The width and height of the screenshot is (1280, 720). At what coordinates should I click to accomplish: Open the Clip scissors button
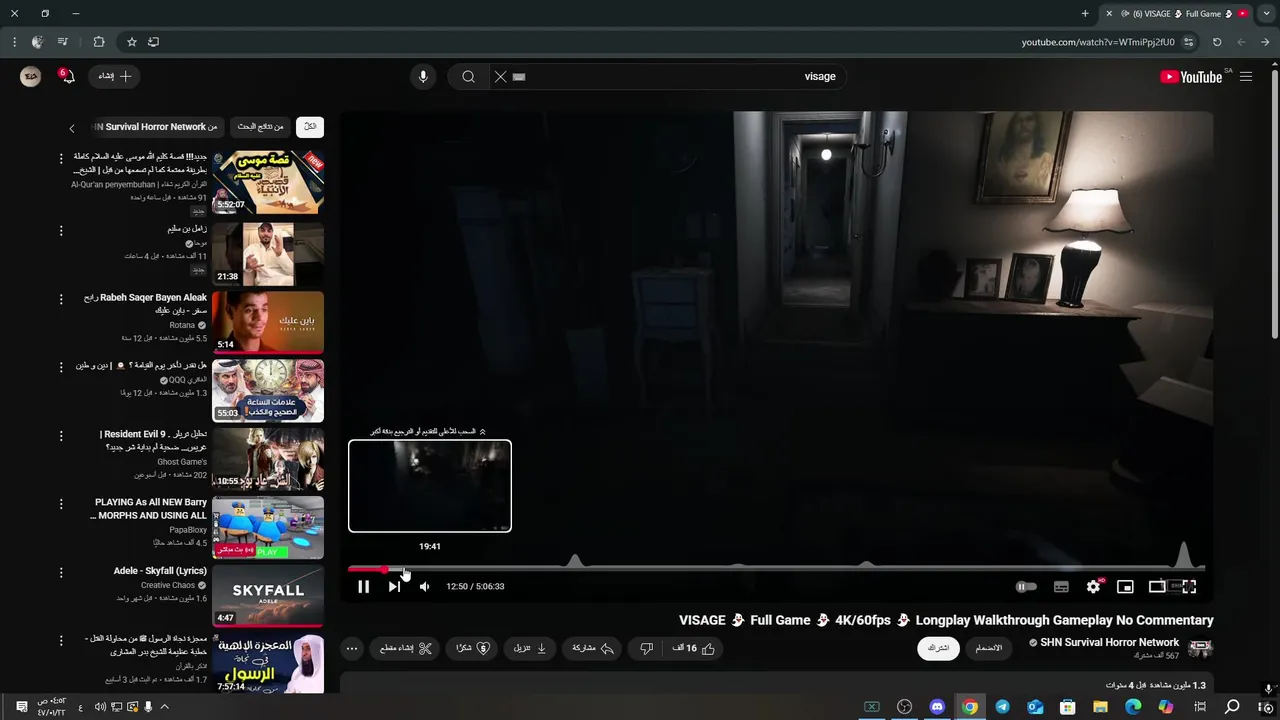[x=406, y=648]
